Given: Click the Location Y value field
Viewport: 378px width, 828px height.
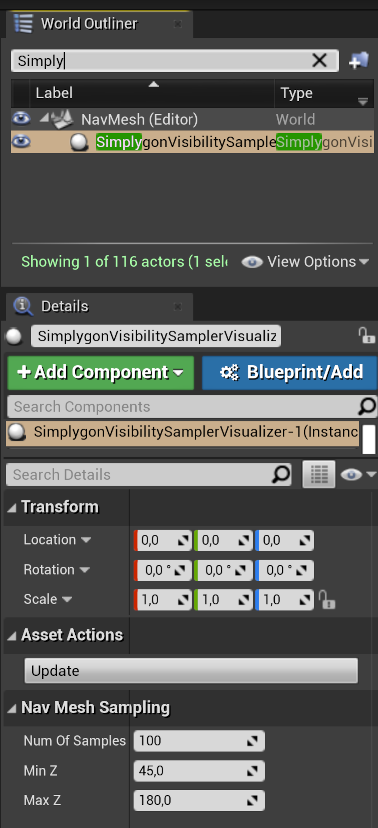Looking at the screenshot, I should (x=224, y=540).
